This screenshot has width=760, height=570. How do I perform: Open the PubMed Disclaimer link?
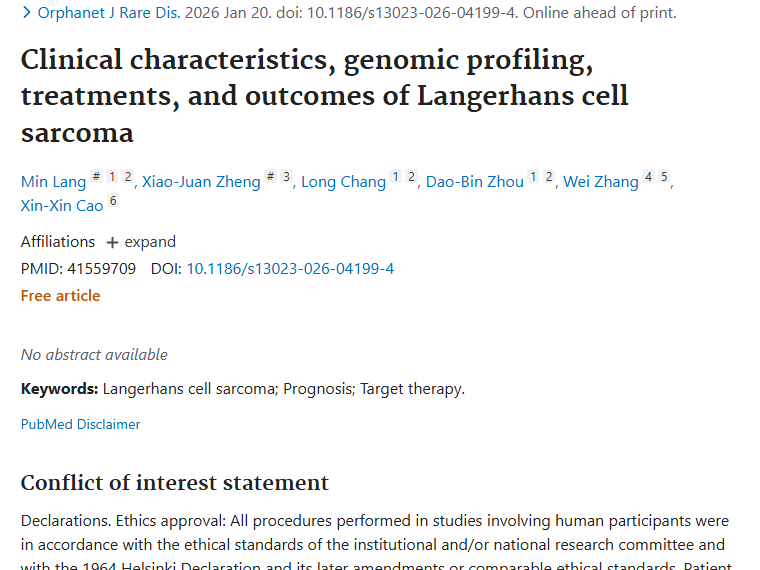(x=80, y=424)
